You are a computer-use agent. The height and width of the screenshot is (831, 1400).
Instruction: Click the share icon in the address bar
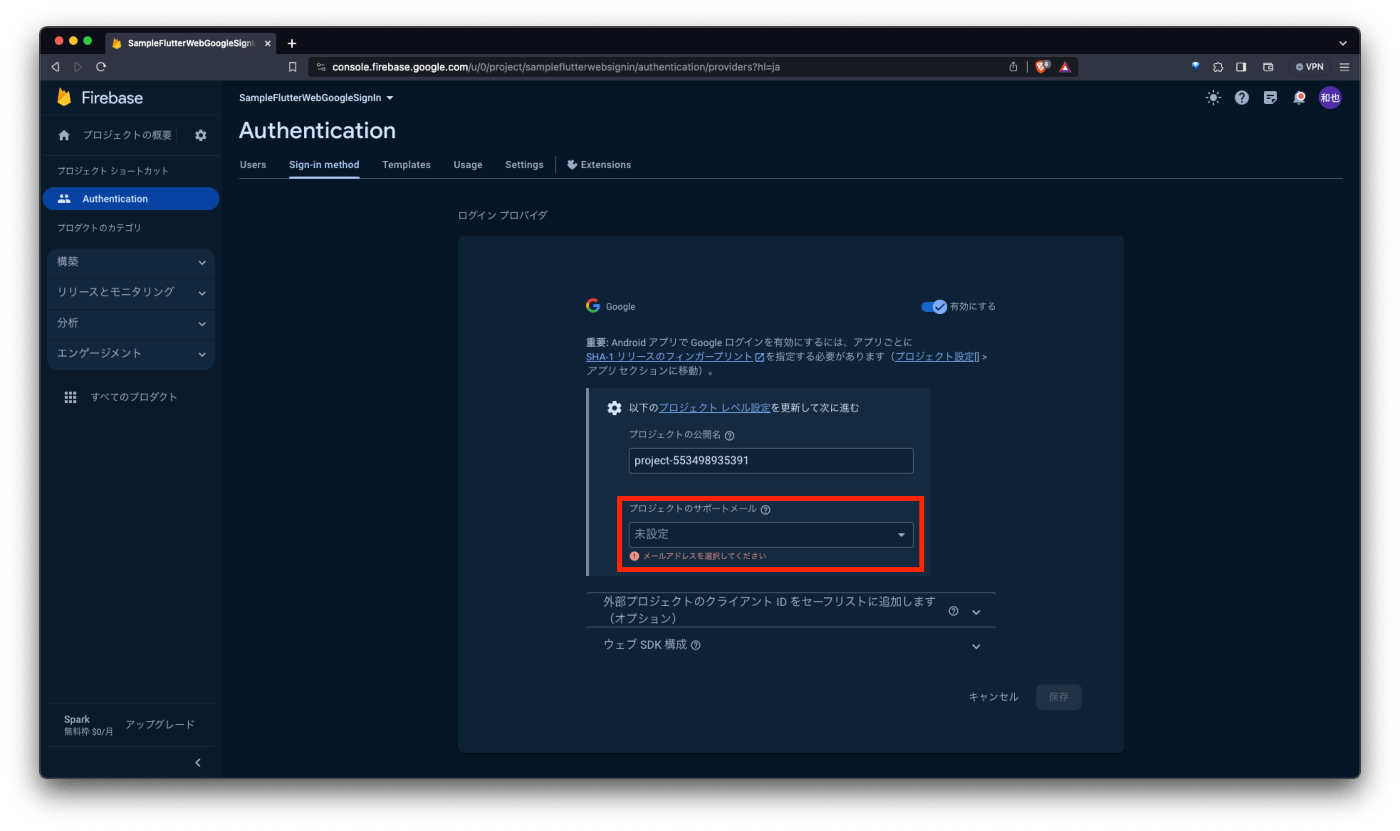tap(1013, 67)
